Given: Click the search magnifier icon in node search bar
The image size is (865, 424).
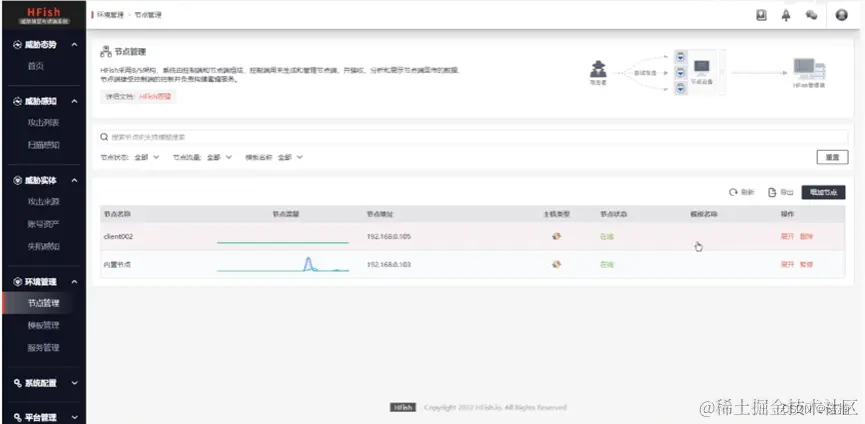Looking at the screenshot, I should [104, 137].
